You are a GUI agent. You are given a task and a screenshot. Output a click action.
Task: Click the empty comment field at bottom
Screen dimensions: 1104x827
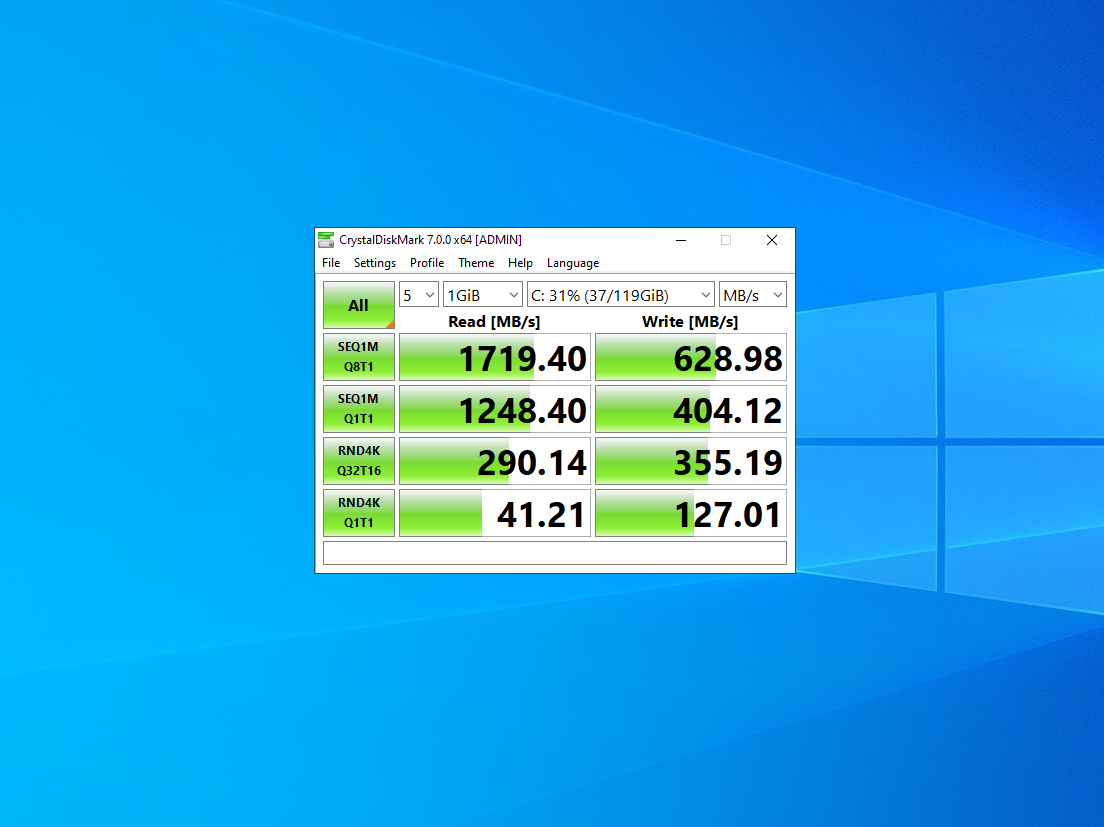(555, 553)
